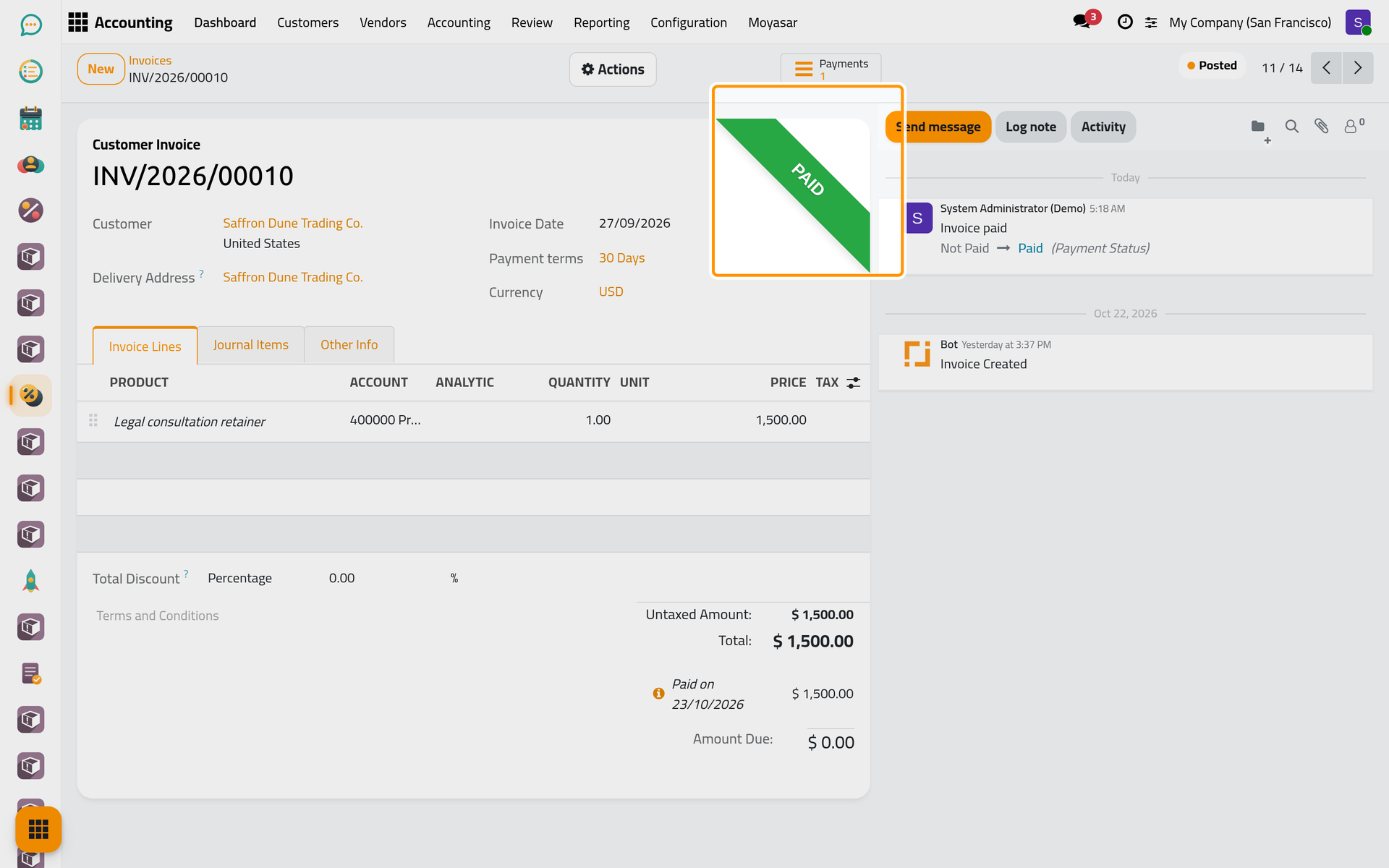Screen dimensions: 1389x868
Task: Click the Moyasar menu item
Action: pyautogui.click(x=772, y=22)
